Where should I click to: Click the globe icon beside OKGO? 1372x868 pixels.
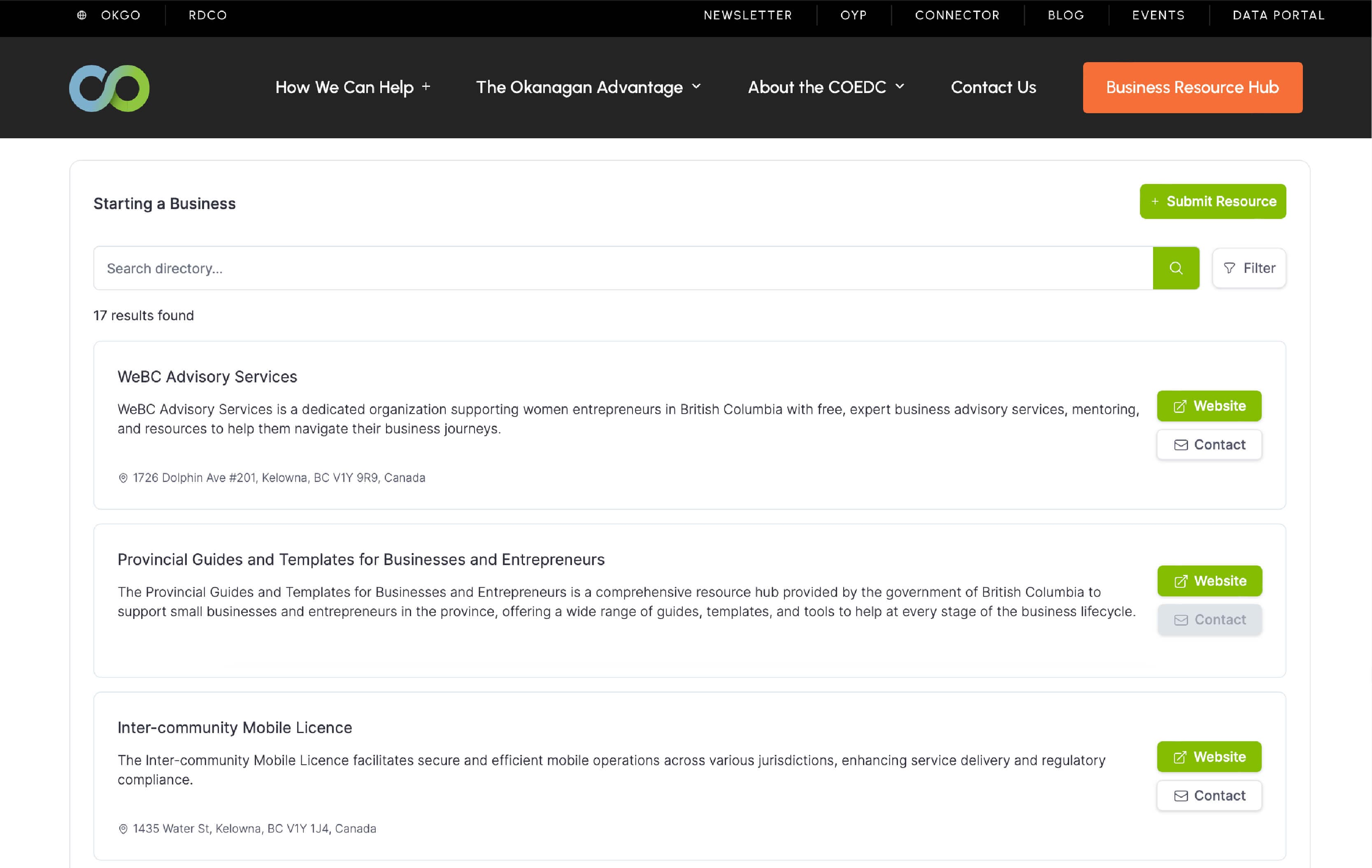82,15
